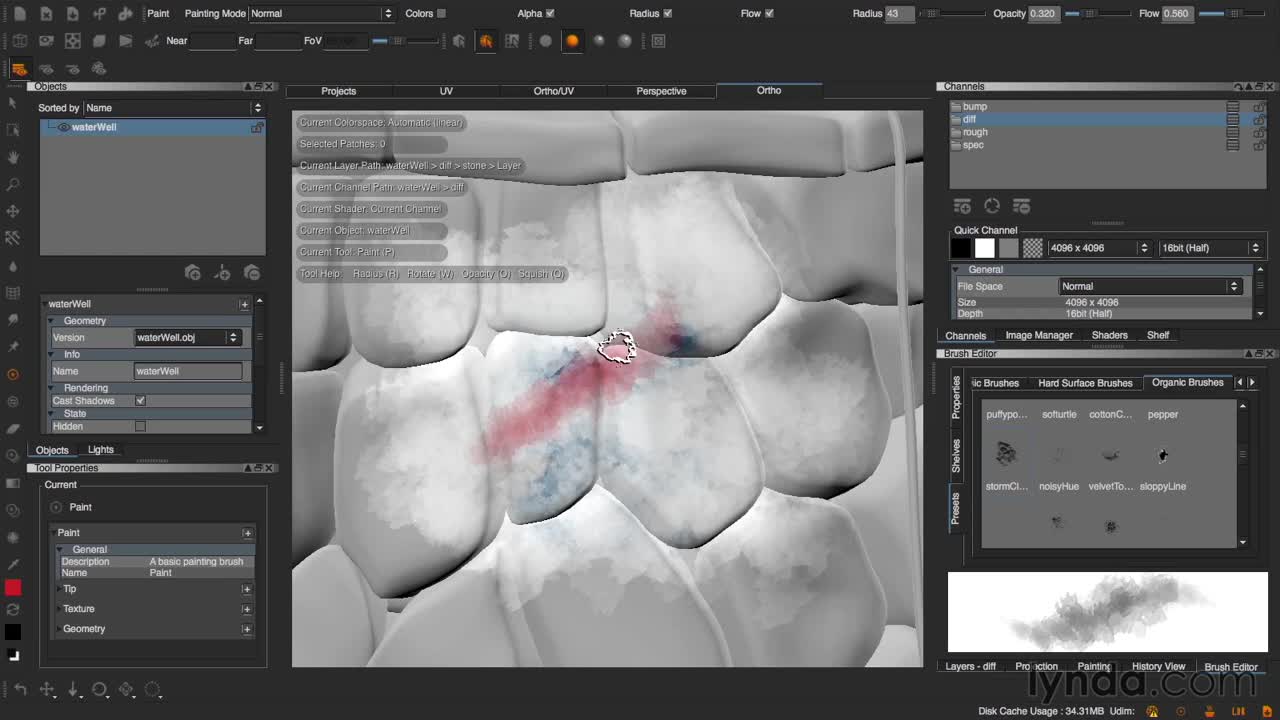Select the red foreground color swatch
The image size is (1280, 720).
13,588
